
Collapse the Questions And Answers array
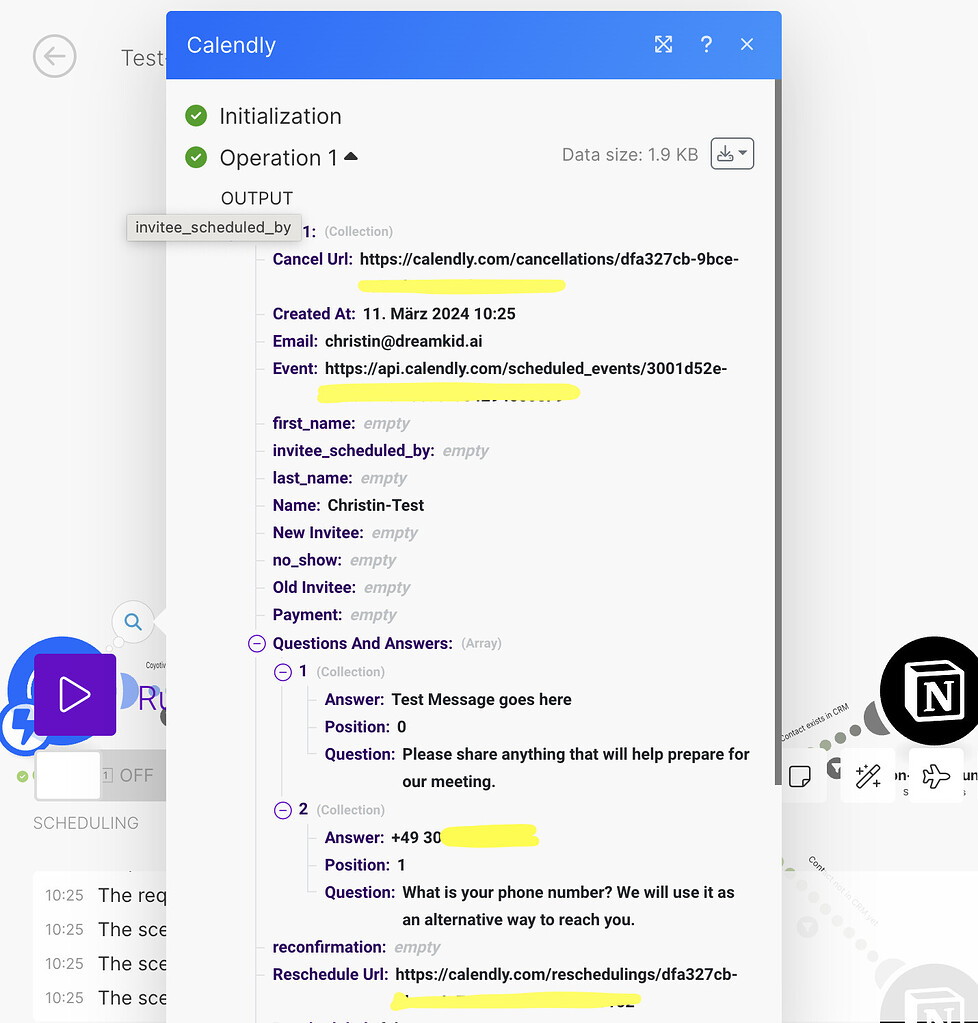click(257, 643)
